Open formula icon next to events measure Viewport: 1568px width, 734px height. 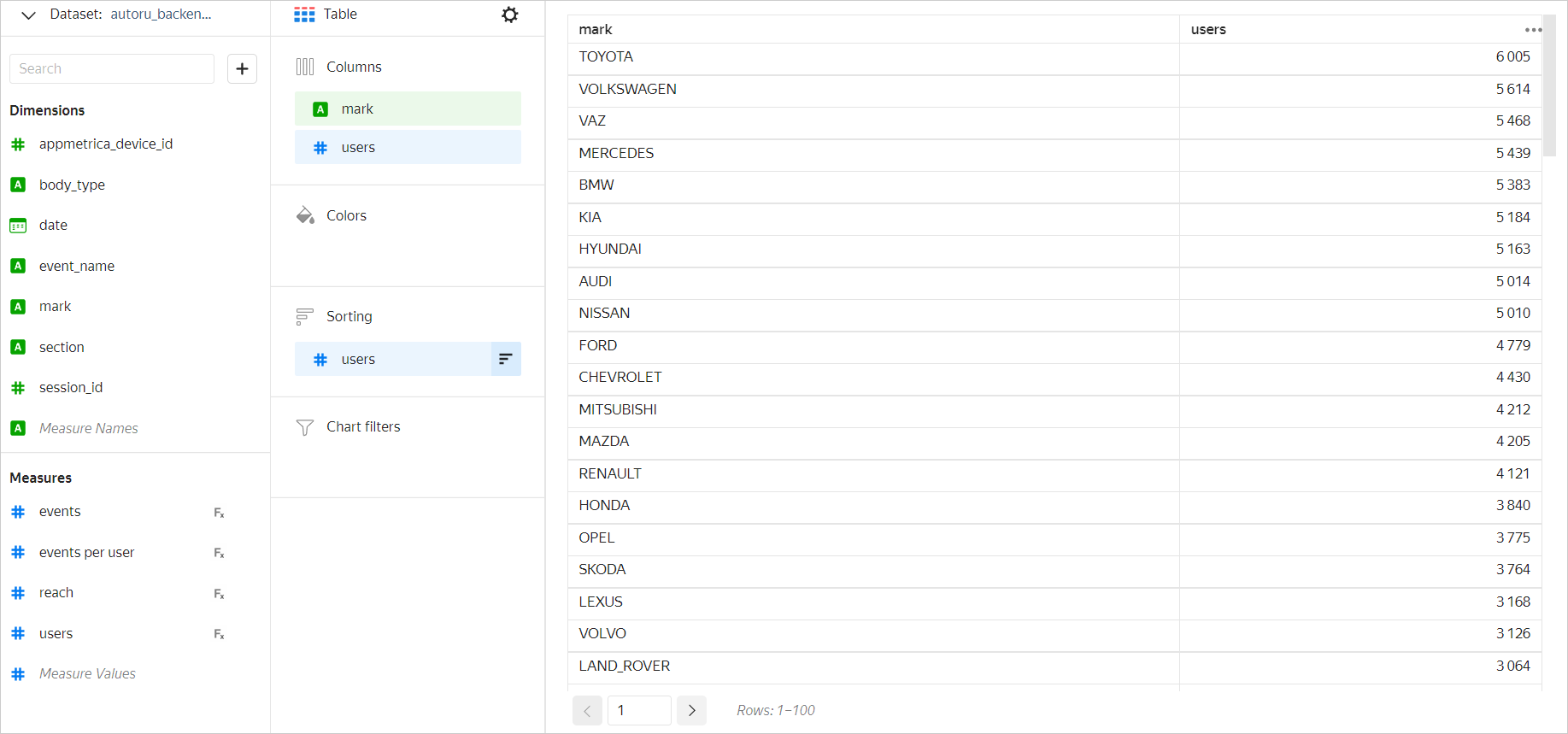pyautogui.click(x=219, y=513)
